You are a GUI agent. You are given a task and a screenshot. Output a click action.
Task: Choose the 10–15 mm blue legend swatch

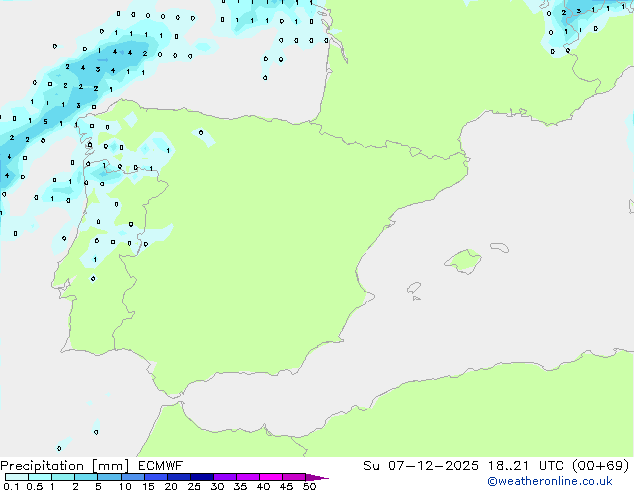tap(132, 477)
